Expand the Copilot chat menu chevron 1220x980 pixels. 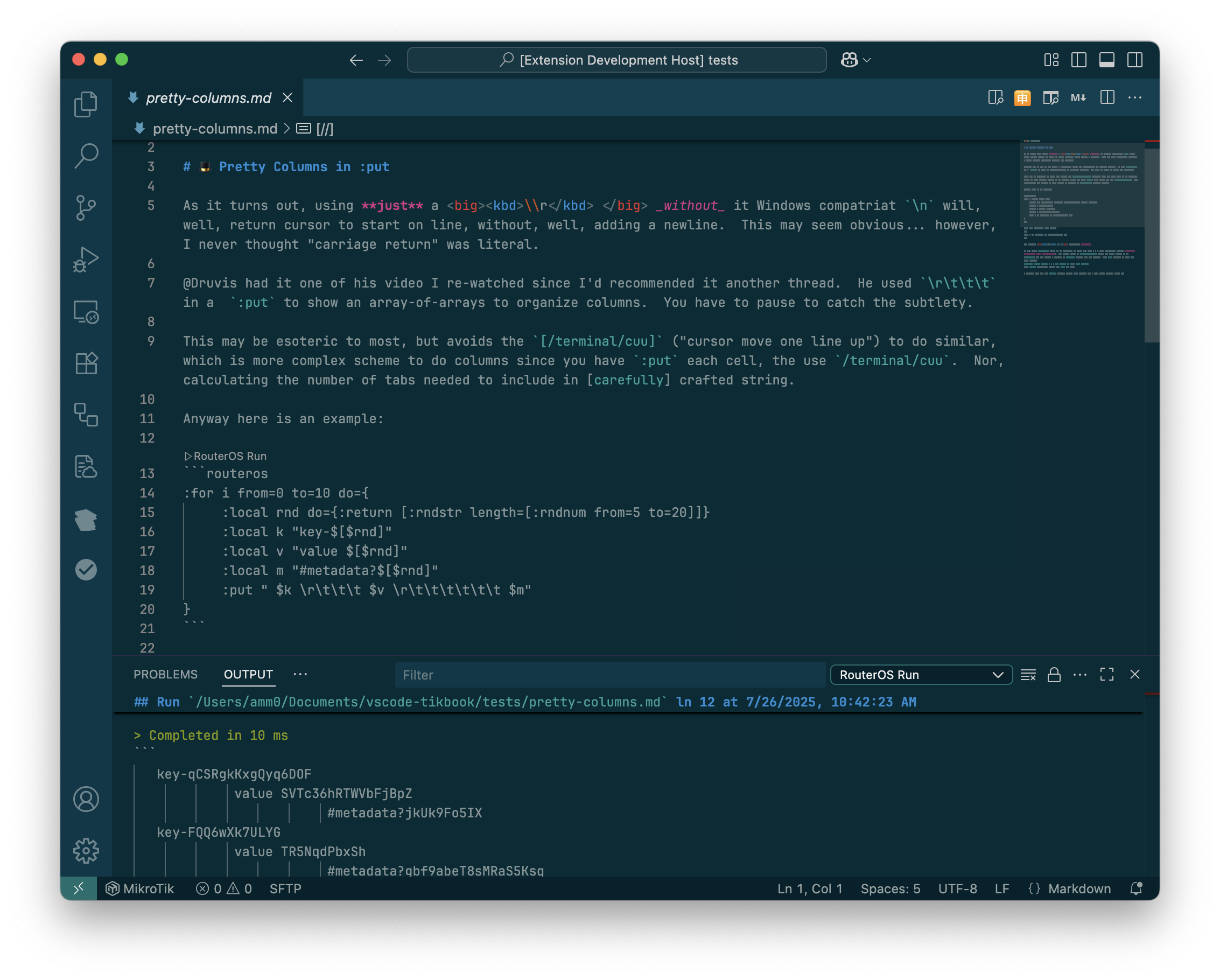[x=867, y=60]
